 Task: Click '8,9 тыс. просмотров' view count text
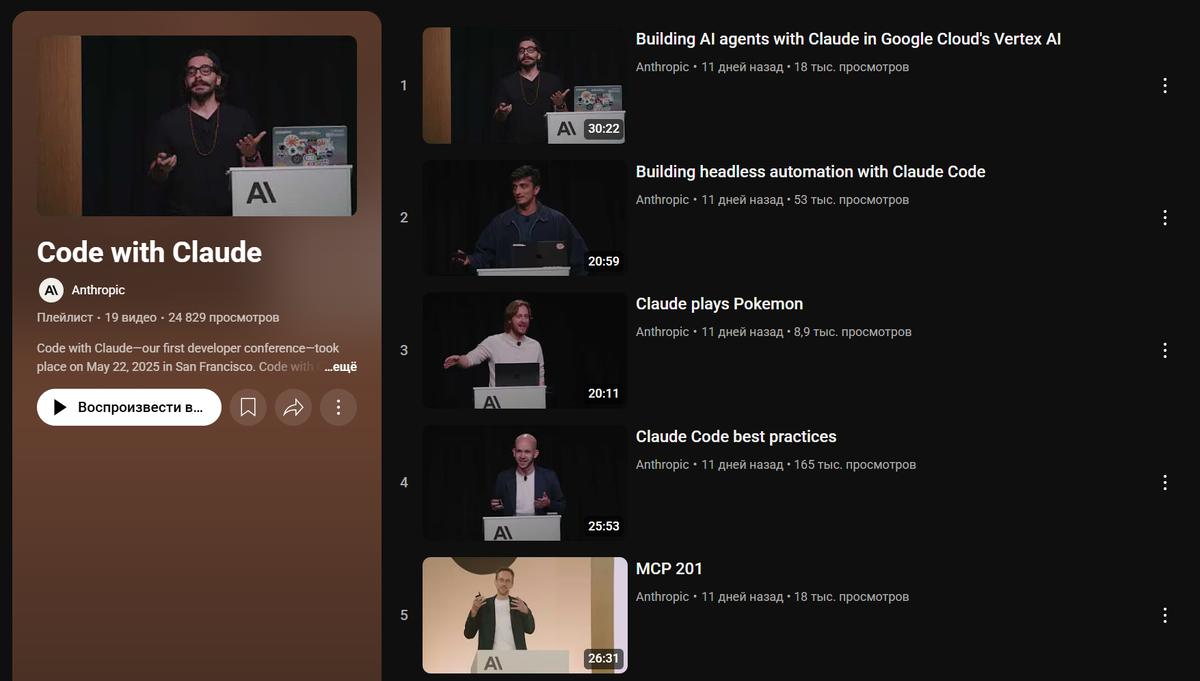point(853,332)
